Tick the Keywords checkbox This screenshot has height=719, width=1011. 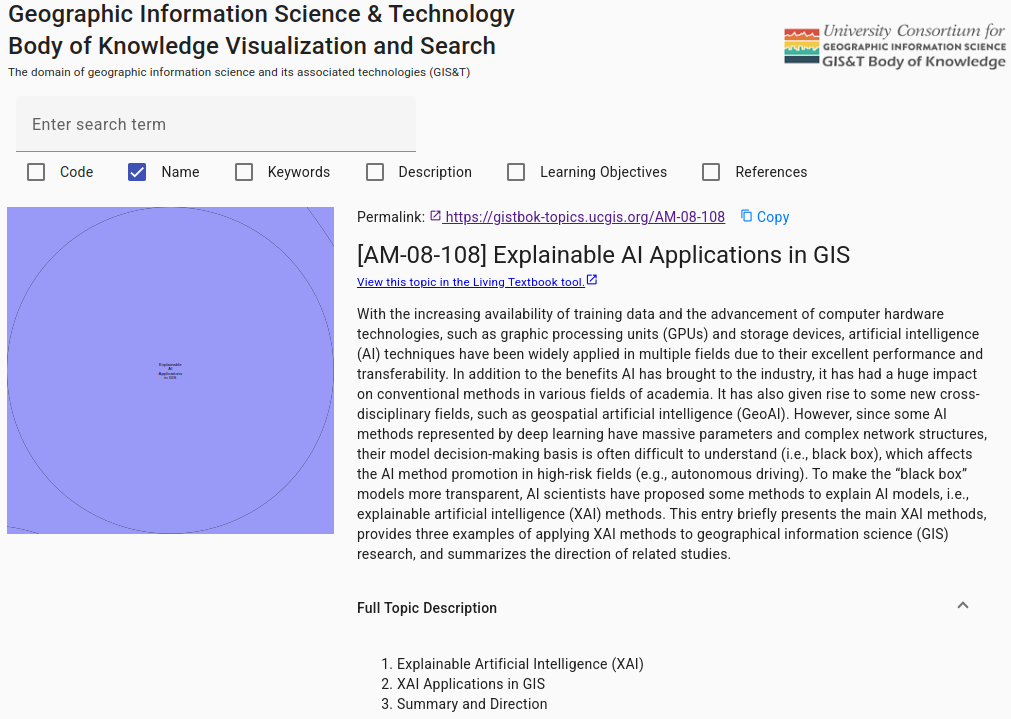(244, 172)
